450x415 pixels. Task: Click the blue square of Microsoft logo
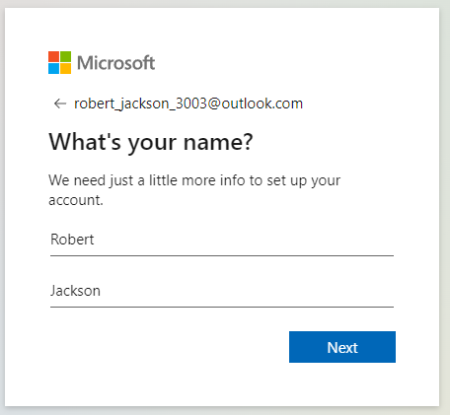[x=54, y=68]
